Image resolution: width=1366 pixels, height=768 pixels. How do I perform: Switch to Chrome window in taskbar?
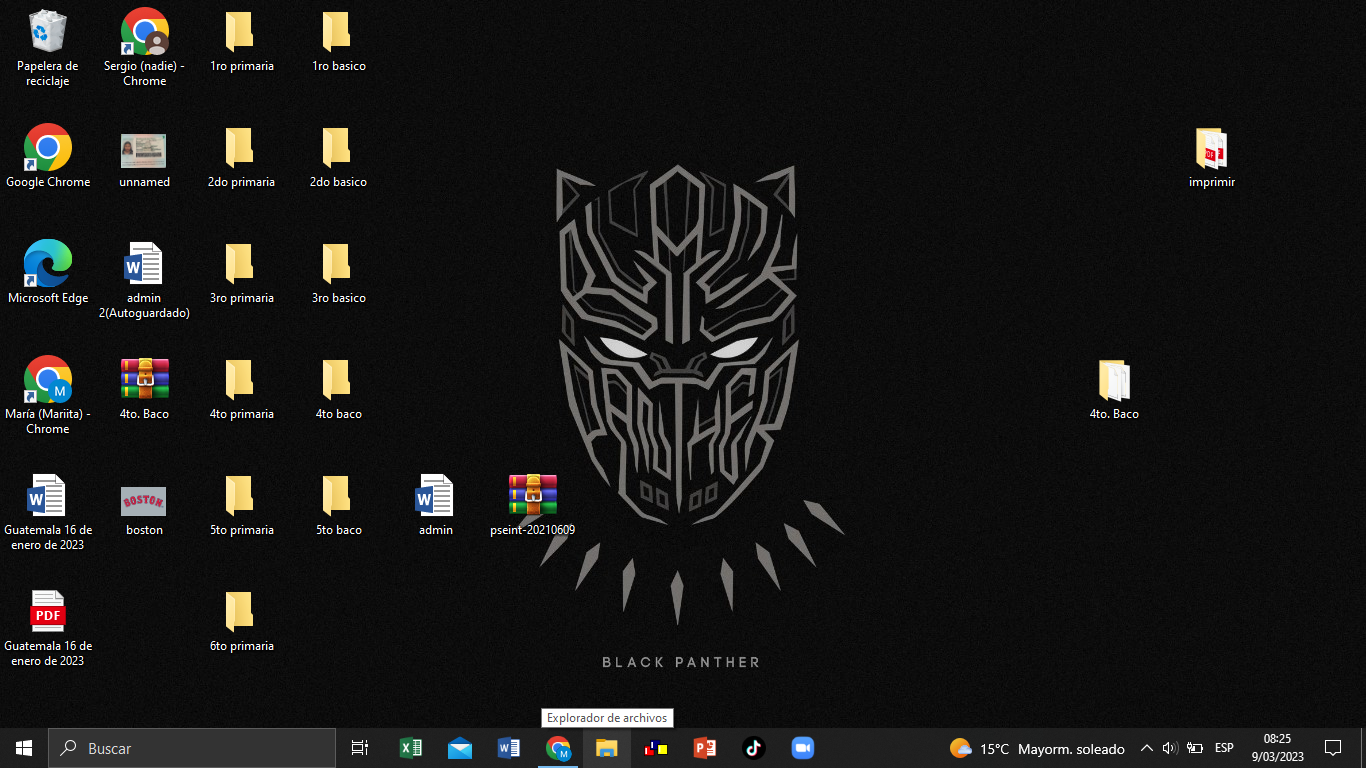[558, 748]
